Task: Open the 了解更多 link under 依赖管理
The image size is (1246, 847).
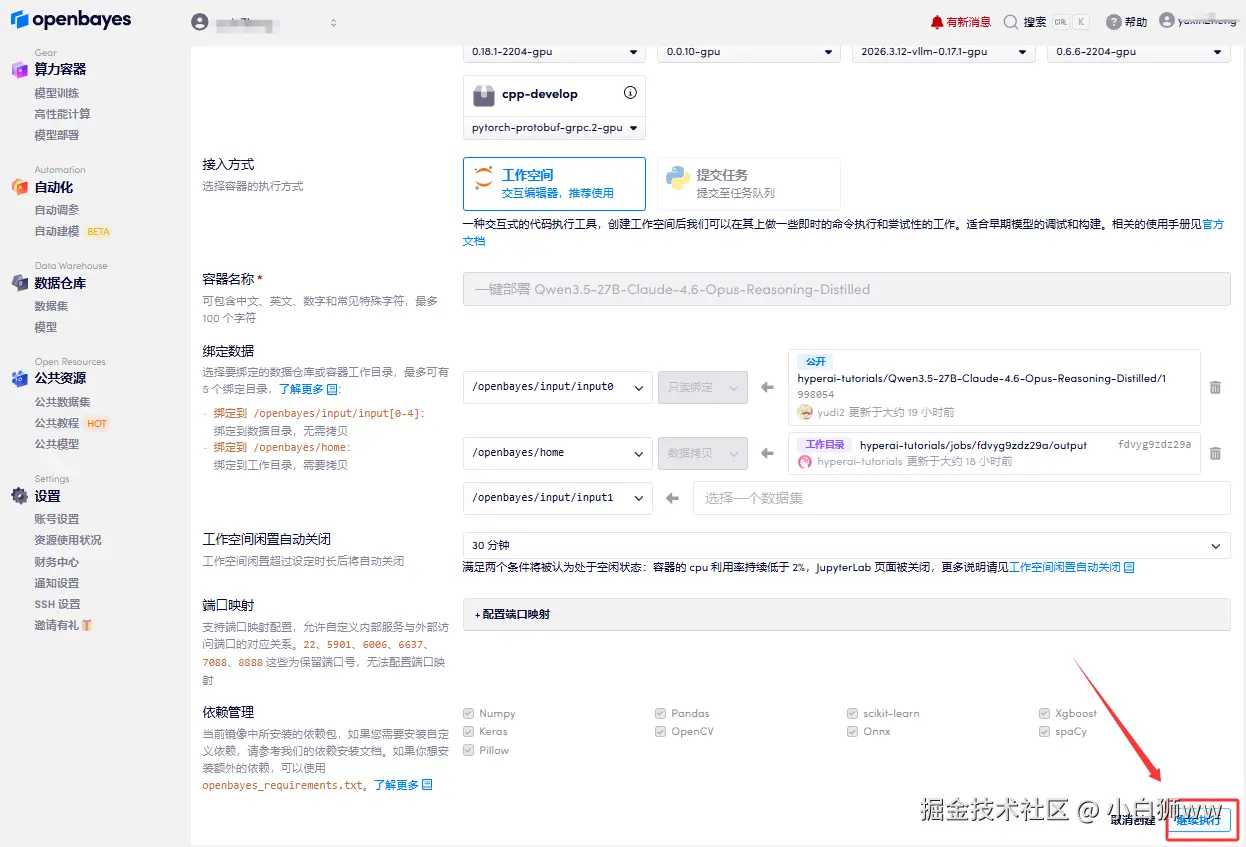Action: [x=403, y=785]
